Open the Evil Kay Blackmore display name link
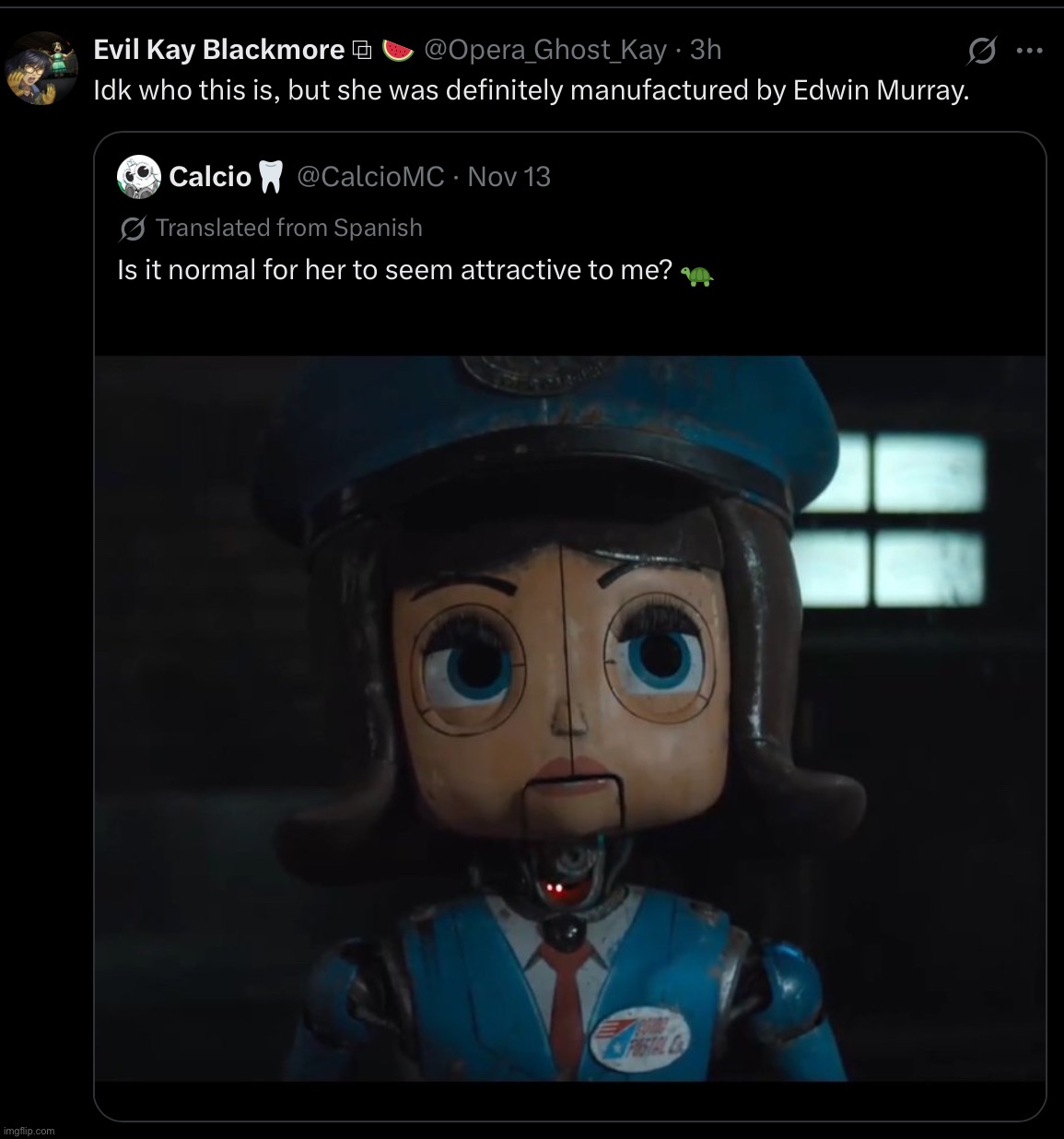Image resolution: width=1064 pixels, height=1139 pixels. pyautogui.click(x=218, y=50)
